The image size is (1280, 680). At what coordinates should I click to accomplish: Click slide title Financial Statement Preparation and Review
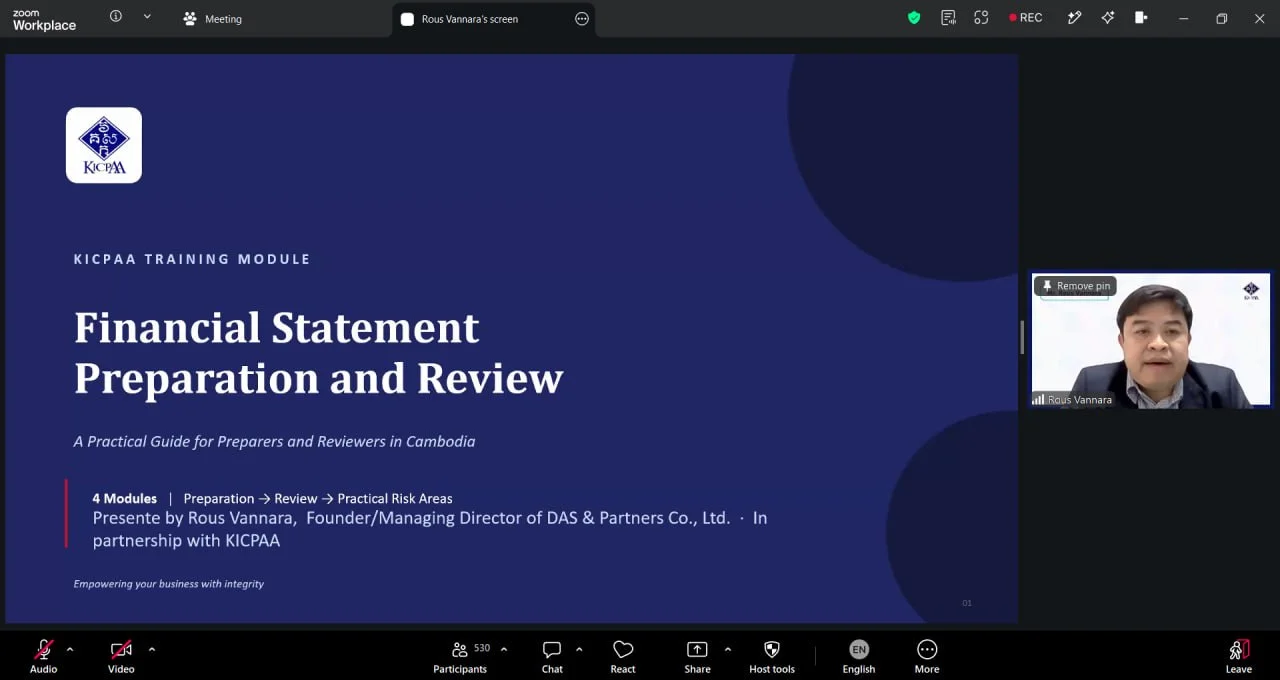(319, 353)
